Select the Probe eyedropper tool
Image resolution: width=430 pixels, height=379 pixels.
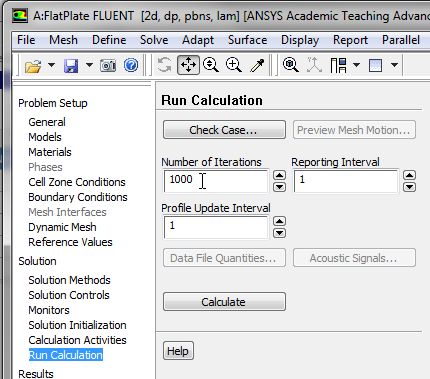coord(257,65)
